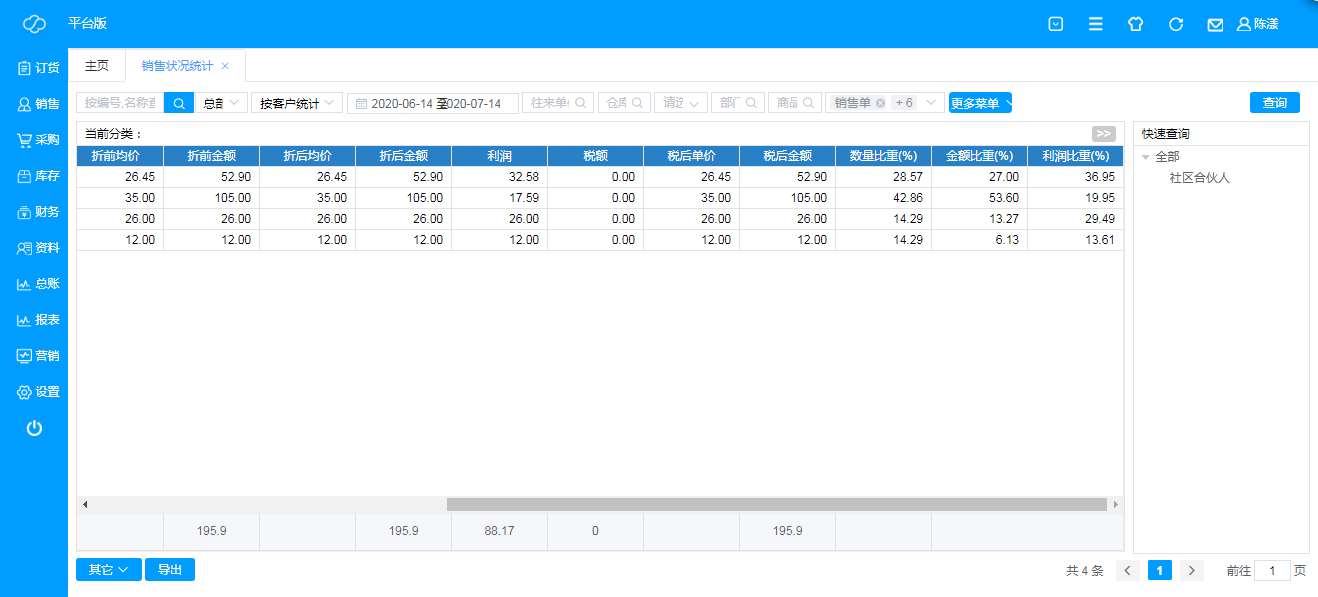
Task: Switch to the 主页 home tab
Action: point(96,66)
